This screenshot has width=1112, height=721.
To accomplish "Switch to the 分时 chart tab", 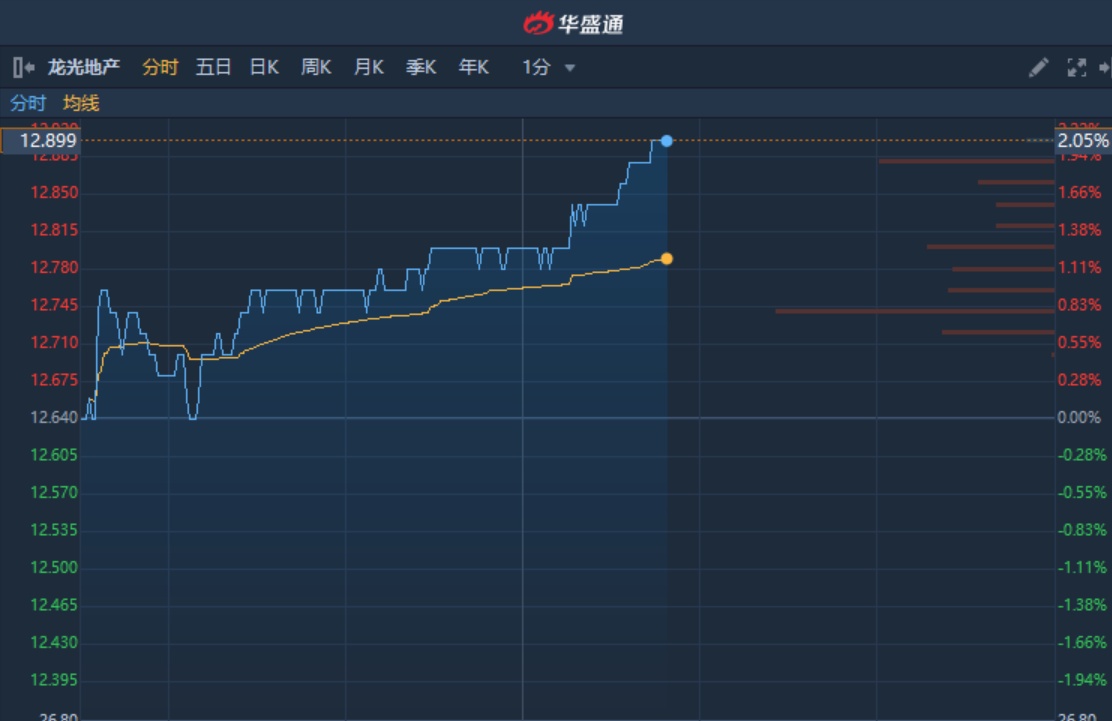I will (160, 68).
